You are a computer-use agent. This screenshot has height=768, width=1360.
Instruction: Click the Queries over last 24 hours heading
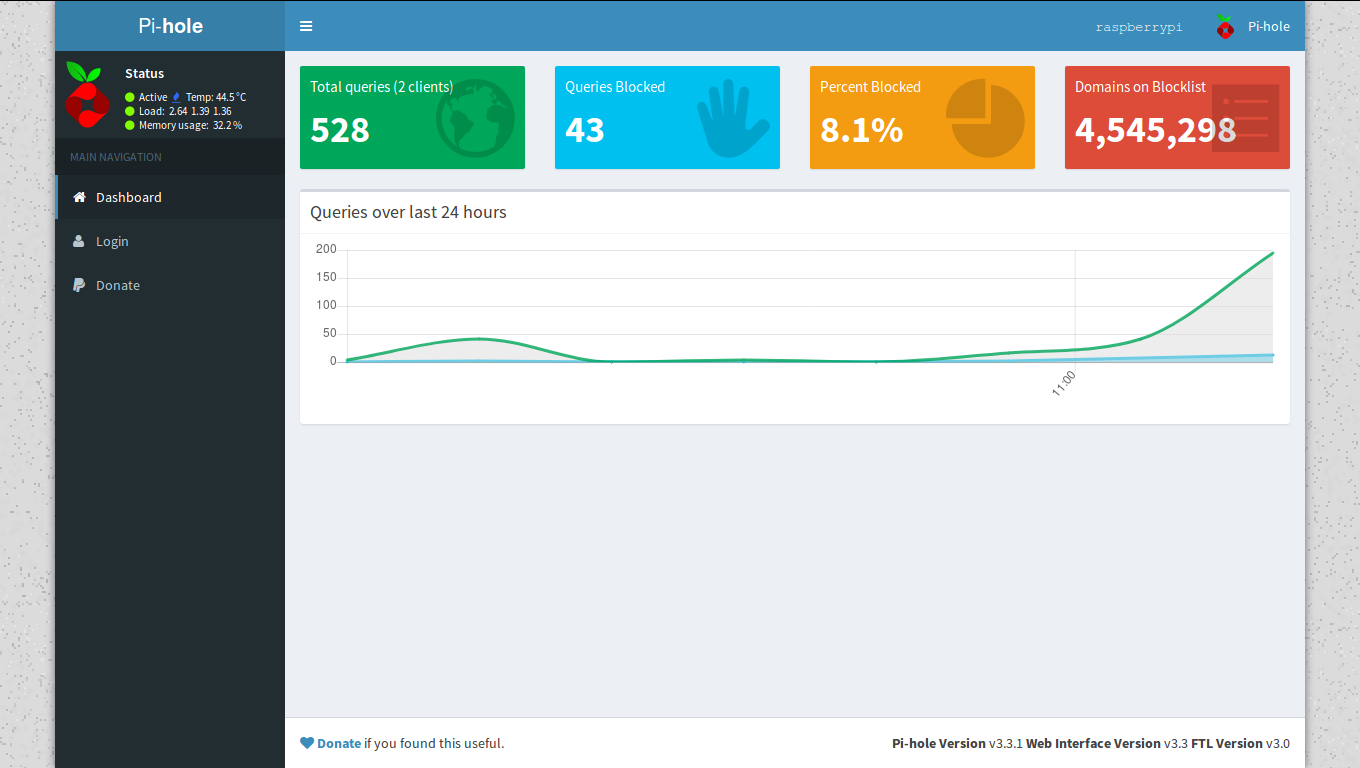coord(408,212)
